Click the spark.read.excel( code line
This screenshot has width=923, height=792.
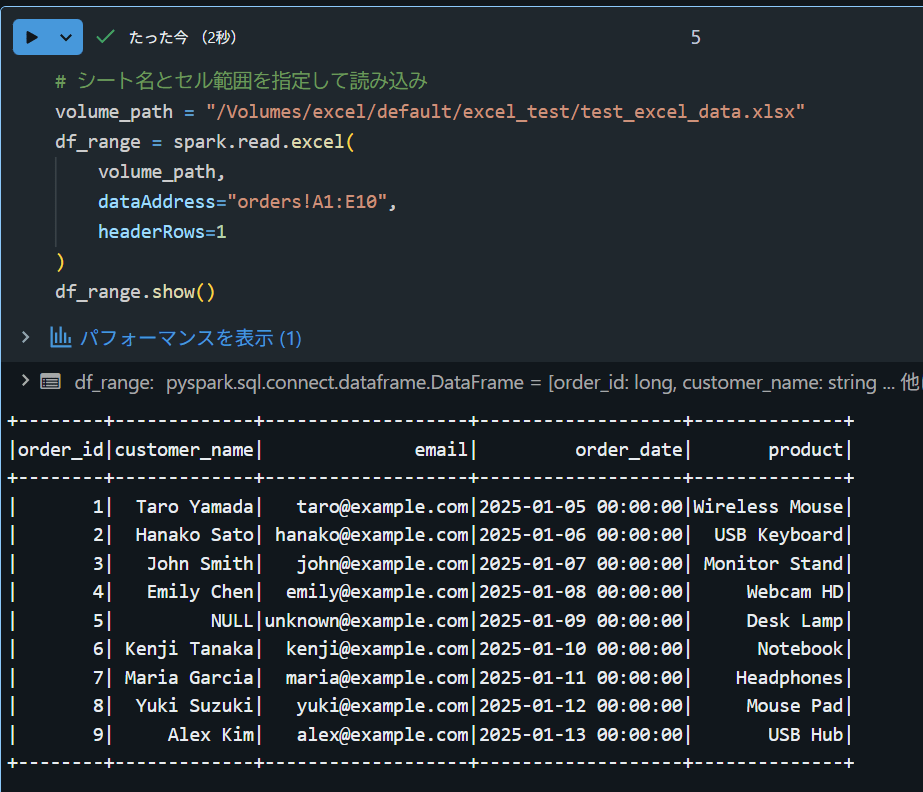[205, 142]
